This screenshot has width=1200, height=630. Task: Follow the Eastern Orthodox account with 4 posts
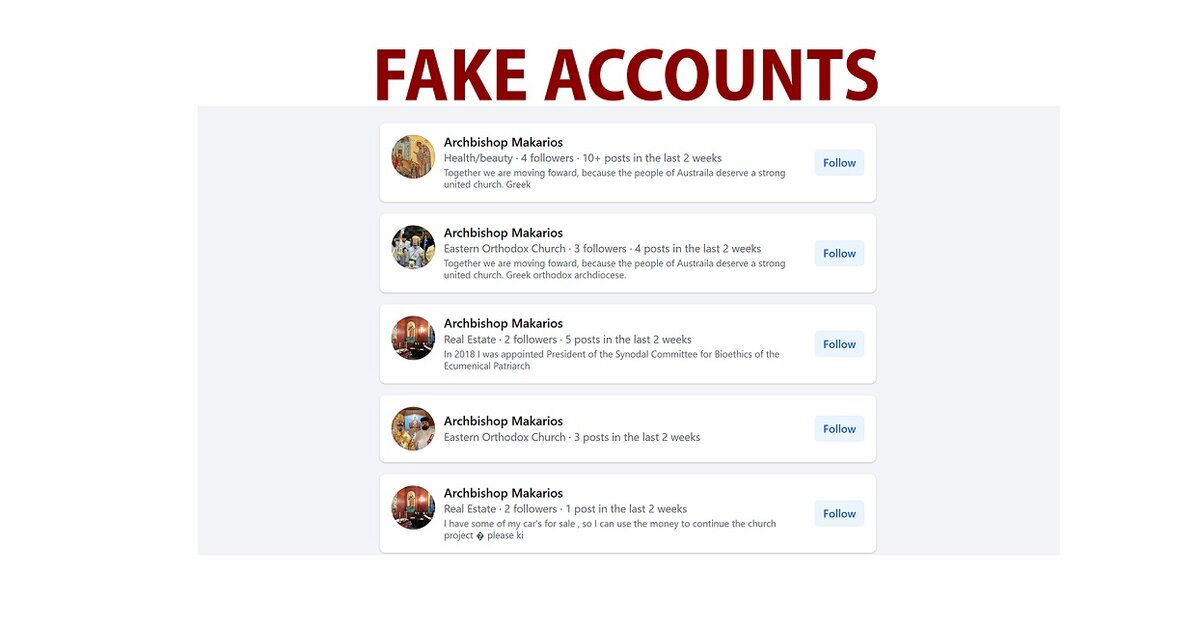tap(839, 254)
